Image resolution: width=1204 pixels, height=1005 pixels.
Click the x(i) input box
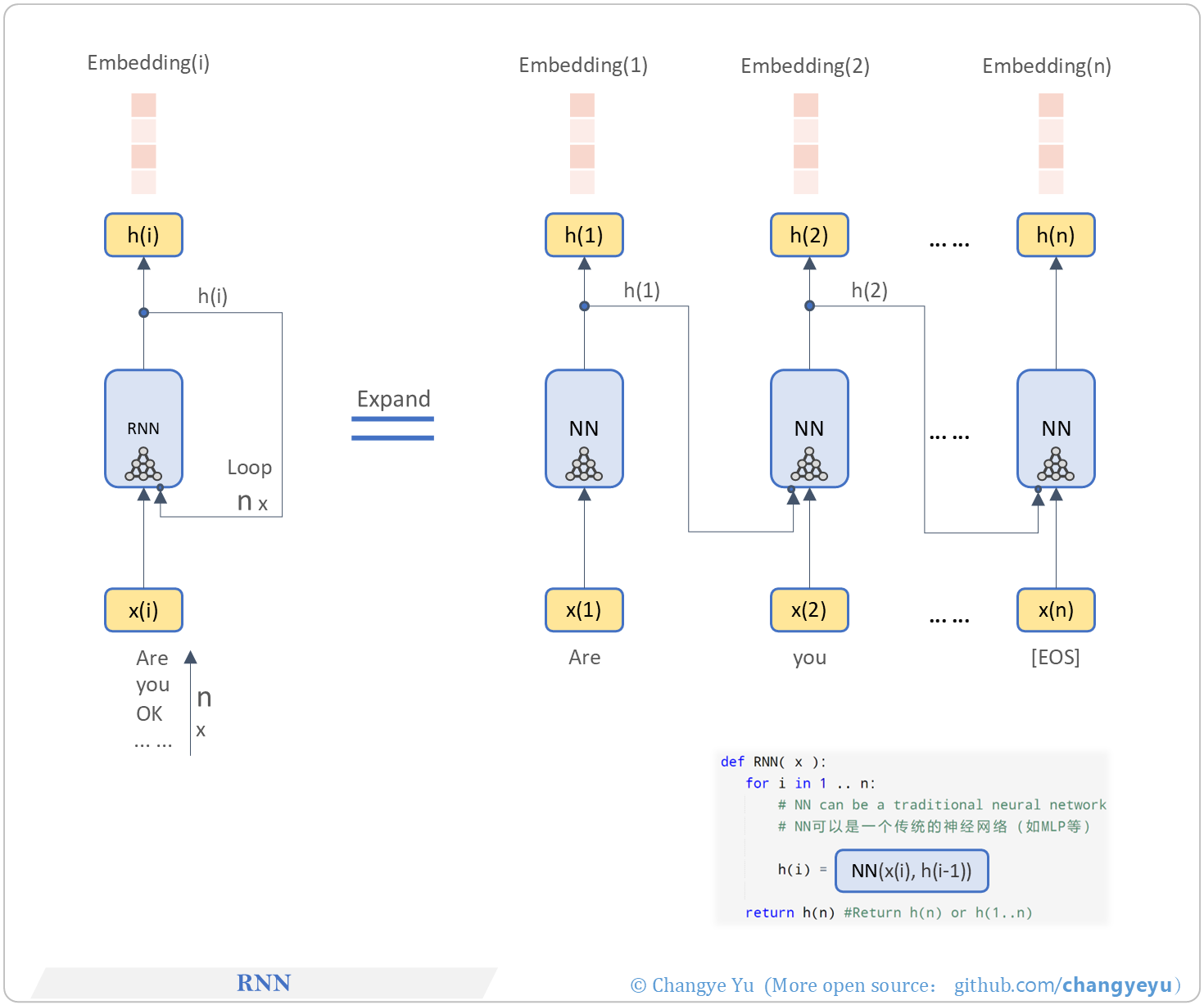143,610
